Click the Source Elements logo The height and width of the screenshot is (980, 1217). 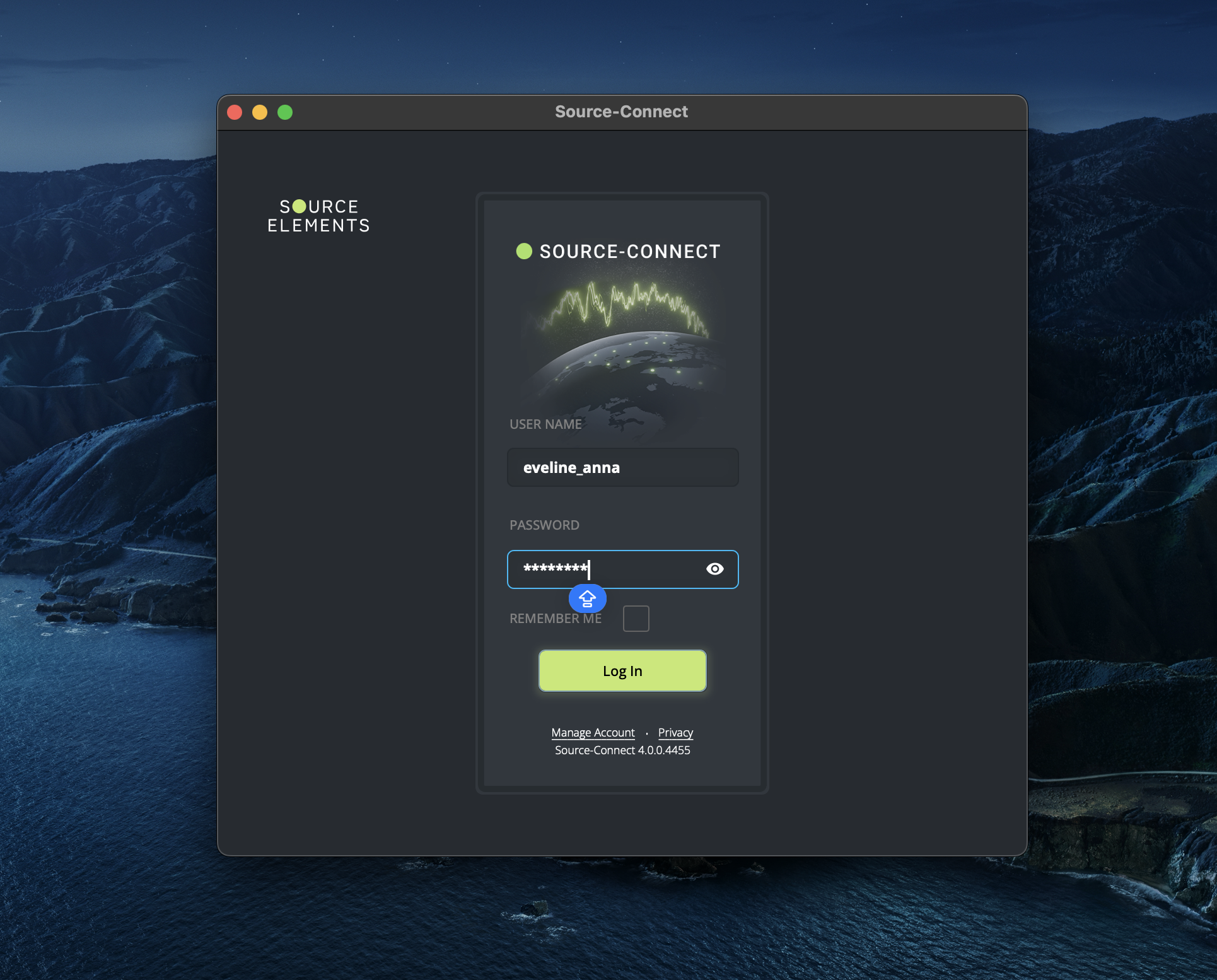[318, 216]
